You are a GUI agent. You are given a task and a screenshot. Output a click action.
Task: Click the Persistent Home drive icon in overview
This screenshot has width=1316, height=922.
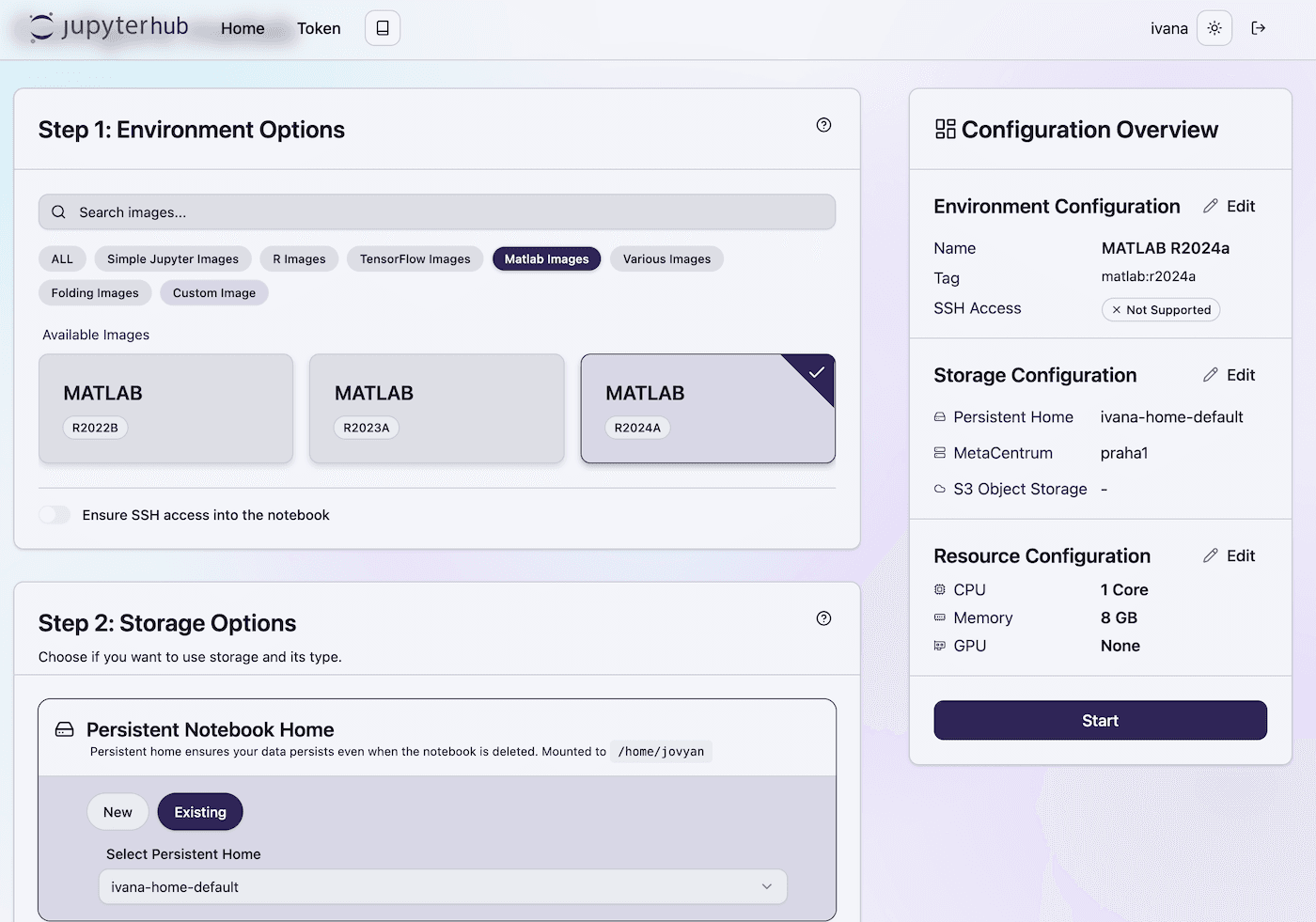tap(940, 416)
